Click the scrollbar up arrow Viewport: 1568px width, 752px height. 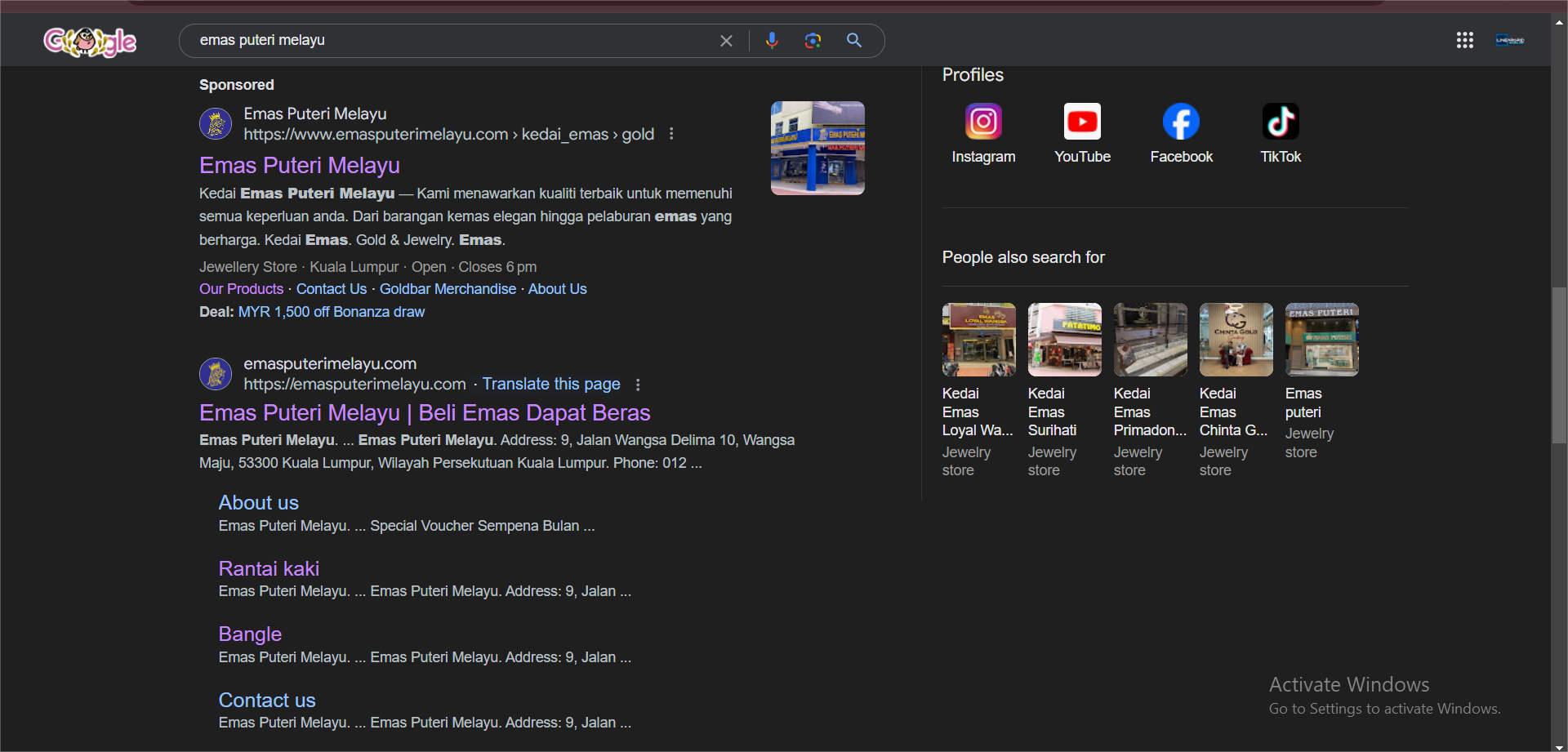coord(1559,23)
